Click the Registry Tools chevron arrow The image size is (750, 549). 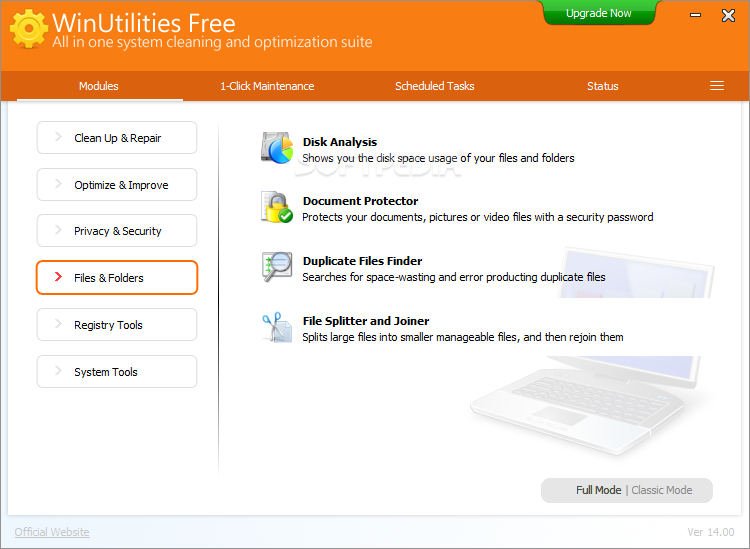[58, 324]
